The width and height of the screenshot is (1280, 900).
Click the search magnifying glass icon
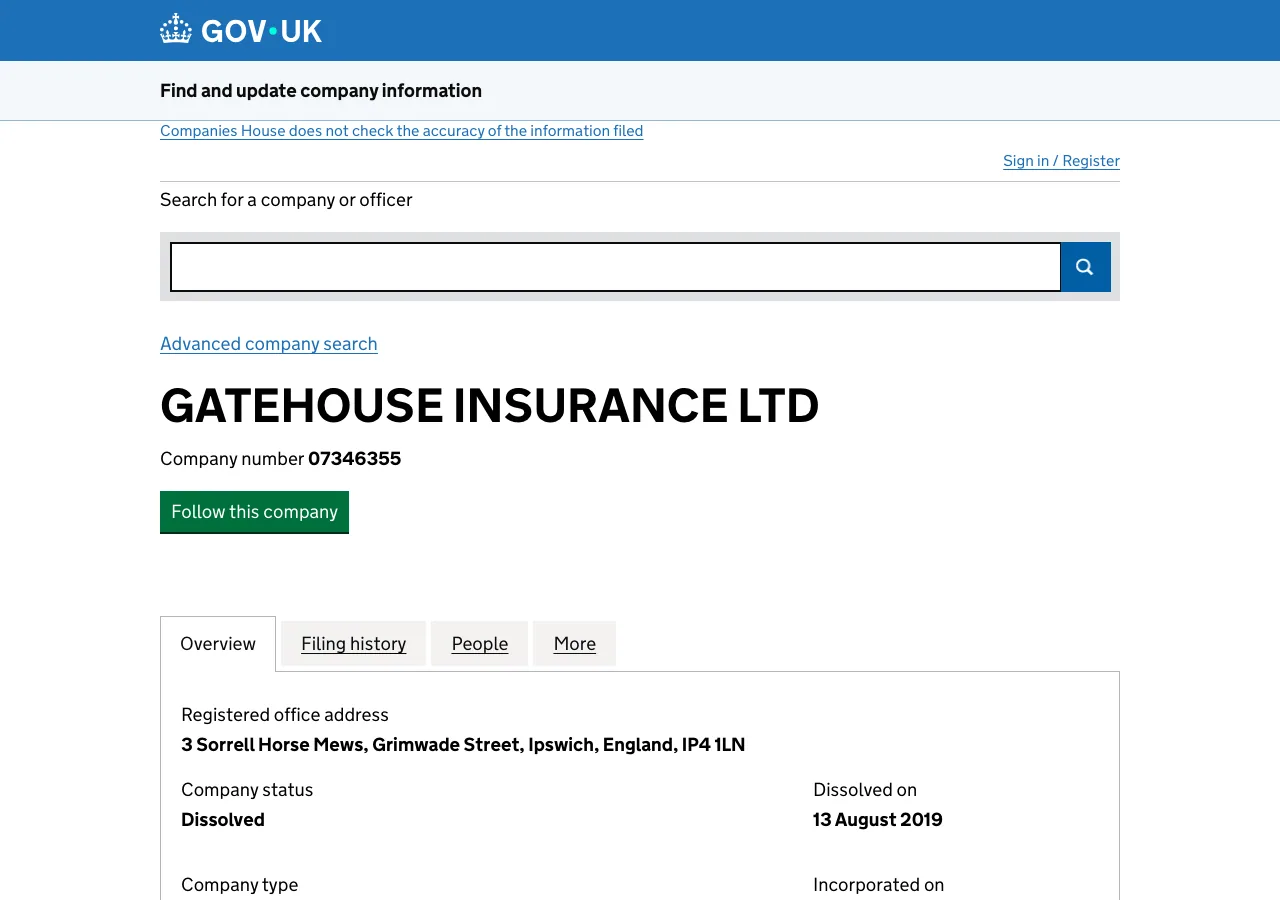tap(1084, 267)
